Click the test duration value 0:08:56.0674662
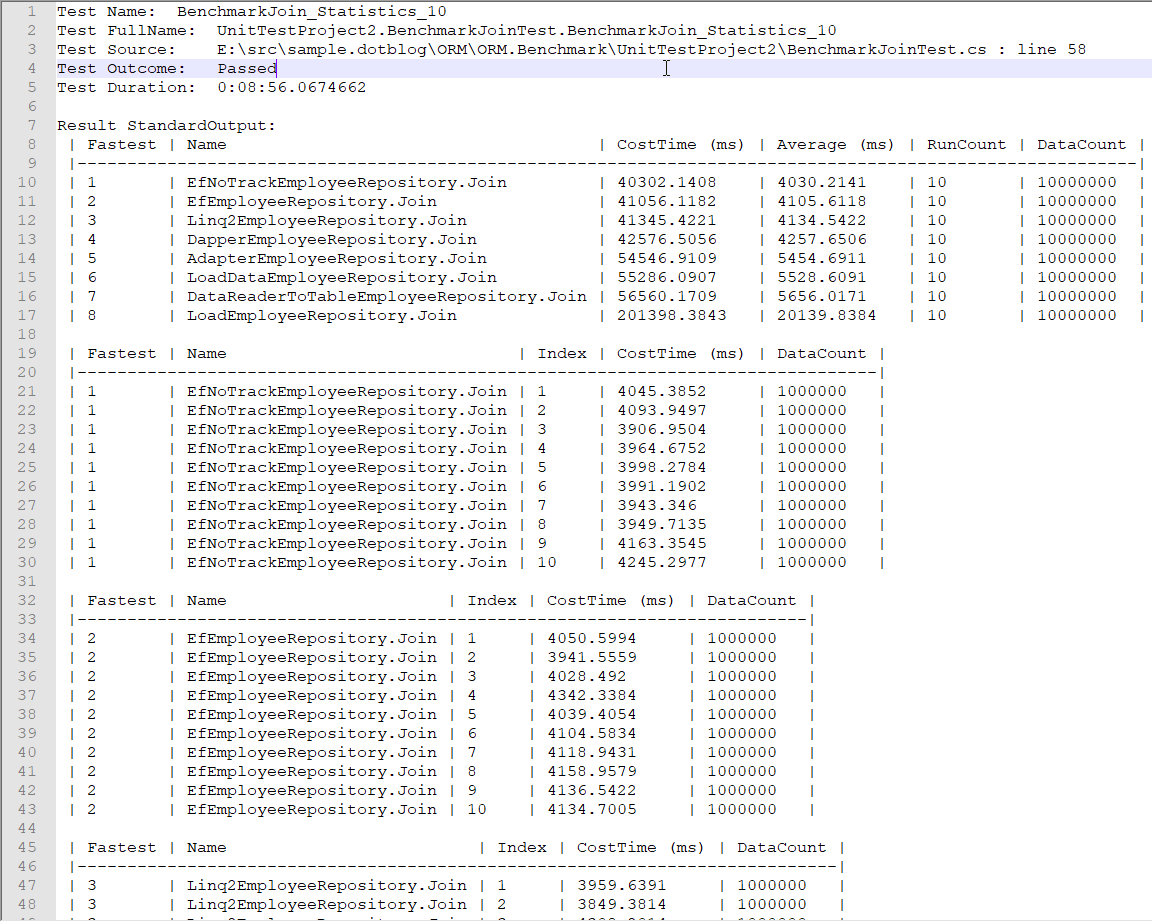The image size is (1152, 922). pyautogui.click(x=291, y=87)
